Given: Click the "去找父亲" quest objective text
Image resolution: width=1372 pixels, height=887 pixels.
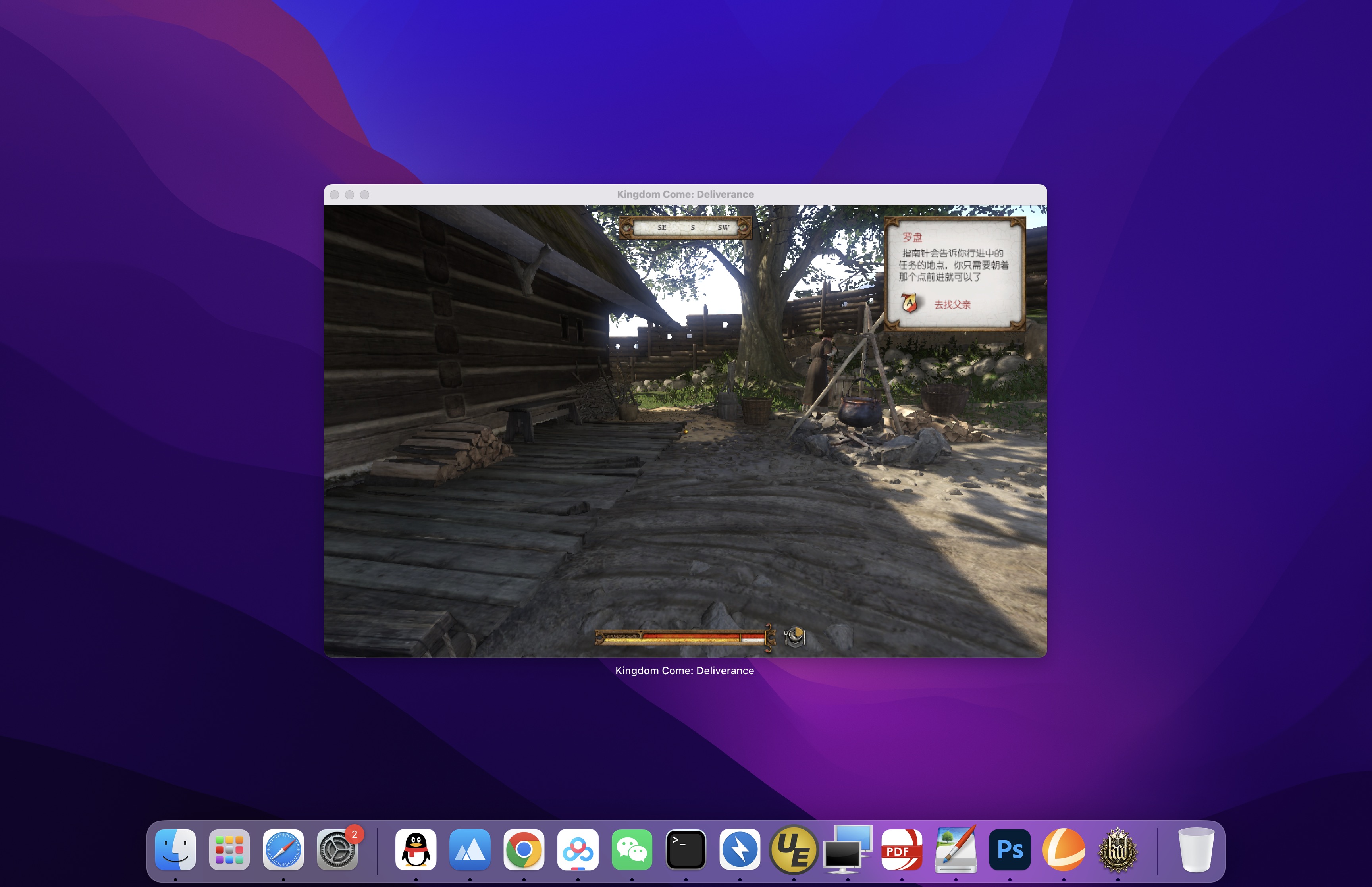Looking at the screenshot, I should click(952, 305).
